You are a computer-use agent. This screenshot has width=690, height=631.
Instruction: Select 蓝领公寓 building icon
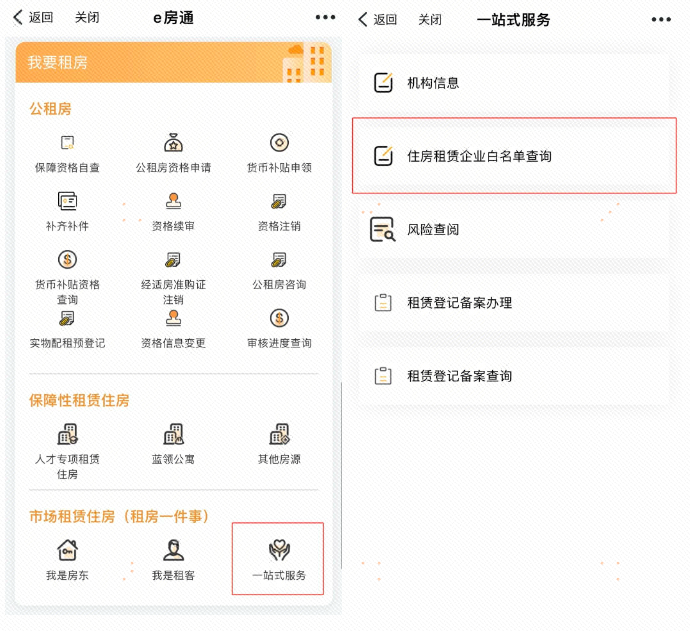coord(173,434)
